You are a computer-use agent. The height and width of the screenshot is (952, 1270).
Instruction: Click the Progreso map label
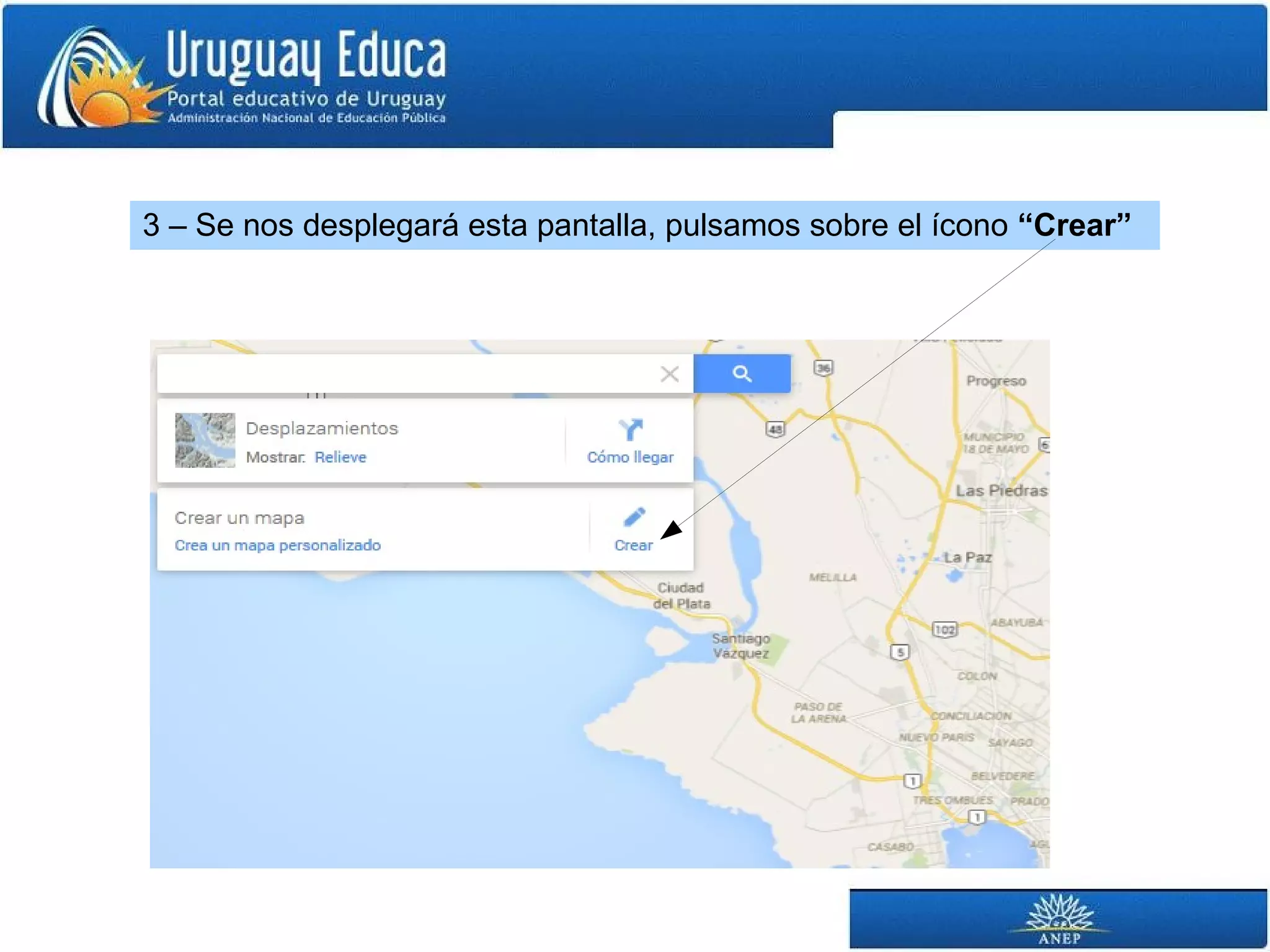996,381
